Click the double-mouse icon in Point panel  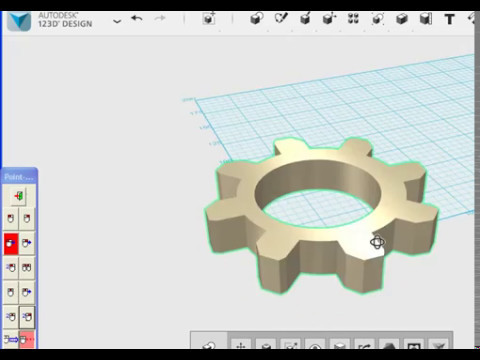27,268
